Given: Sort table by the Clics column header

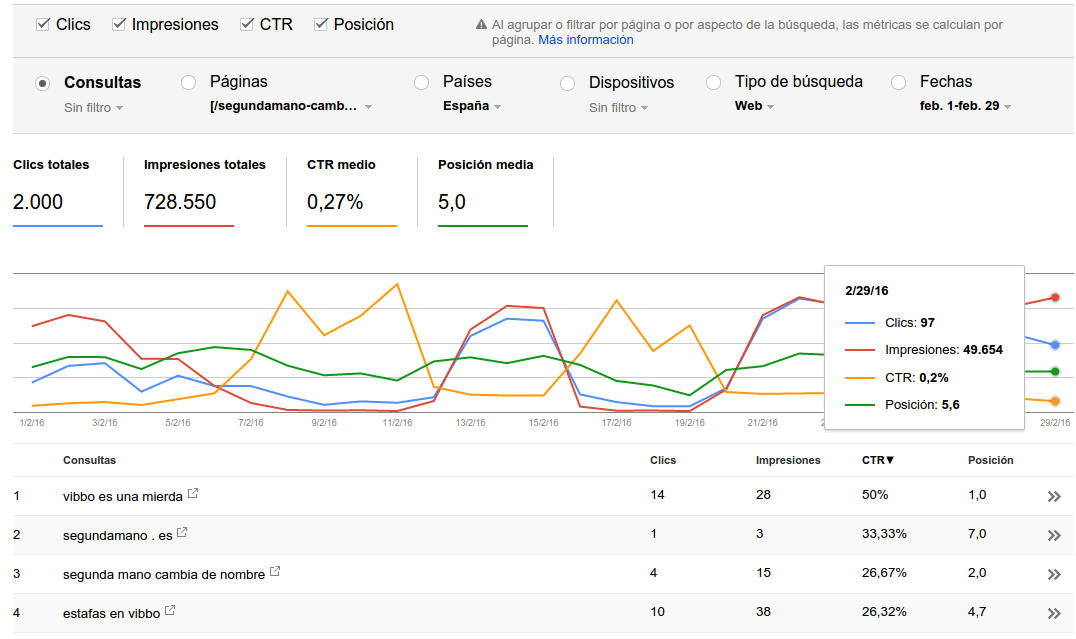Looking at the screenshot, I should click(663, 460).
